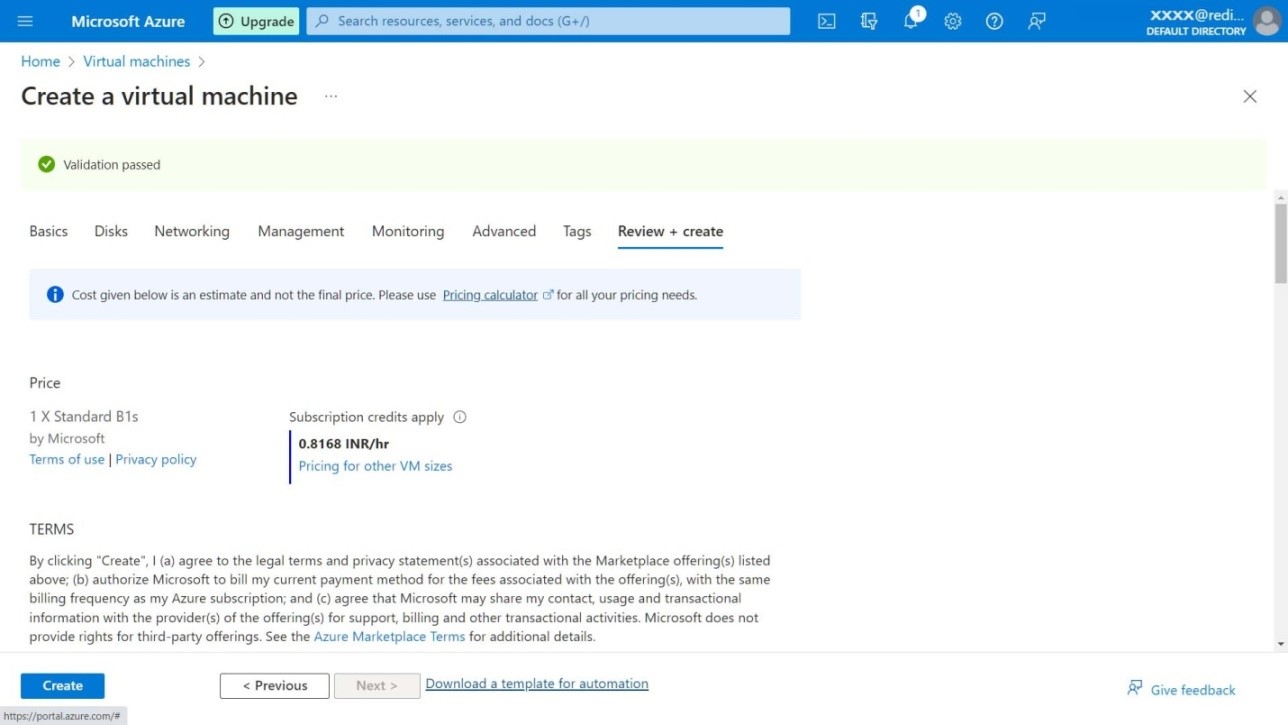The width and height of the screenshot is (1288, 725).
Task: Click the subscription credits info icon
Action: coord(460,417)
